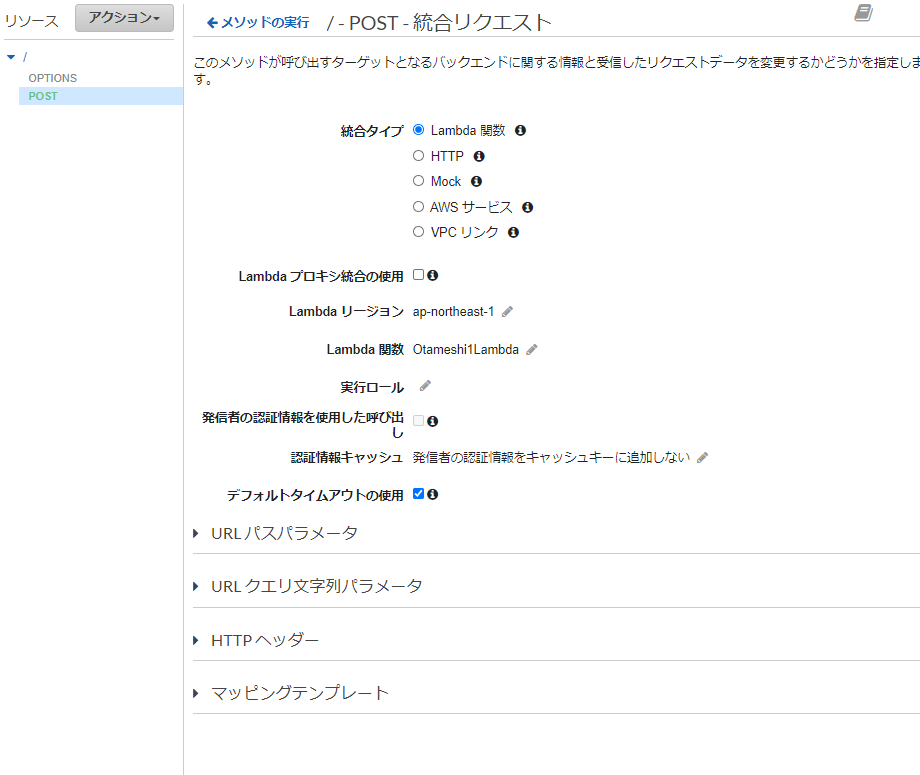This screenshot has height=775, width=920.
Task: Click info icon beside AWS サービス option
Action: [x=527, y=207]
